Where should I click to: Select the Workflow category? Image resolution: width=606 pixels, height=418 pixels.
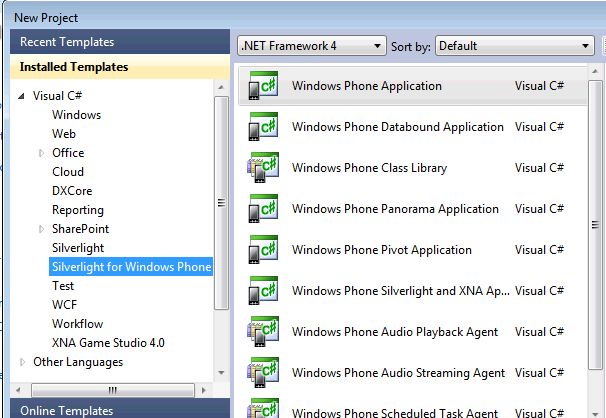coord(78,324)
